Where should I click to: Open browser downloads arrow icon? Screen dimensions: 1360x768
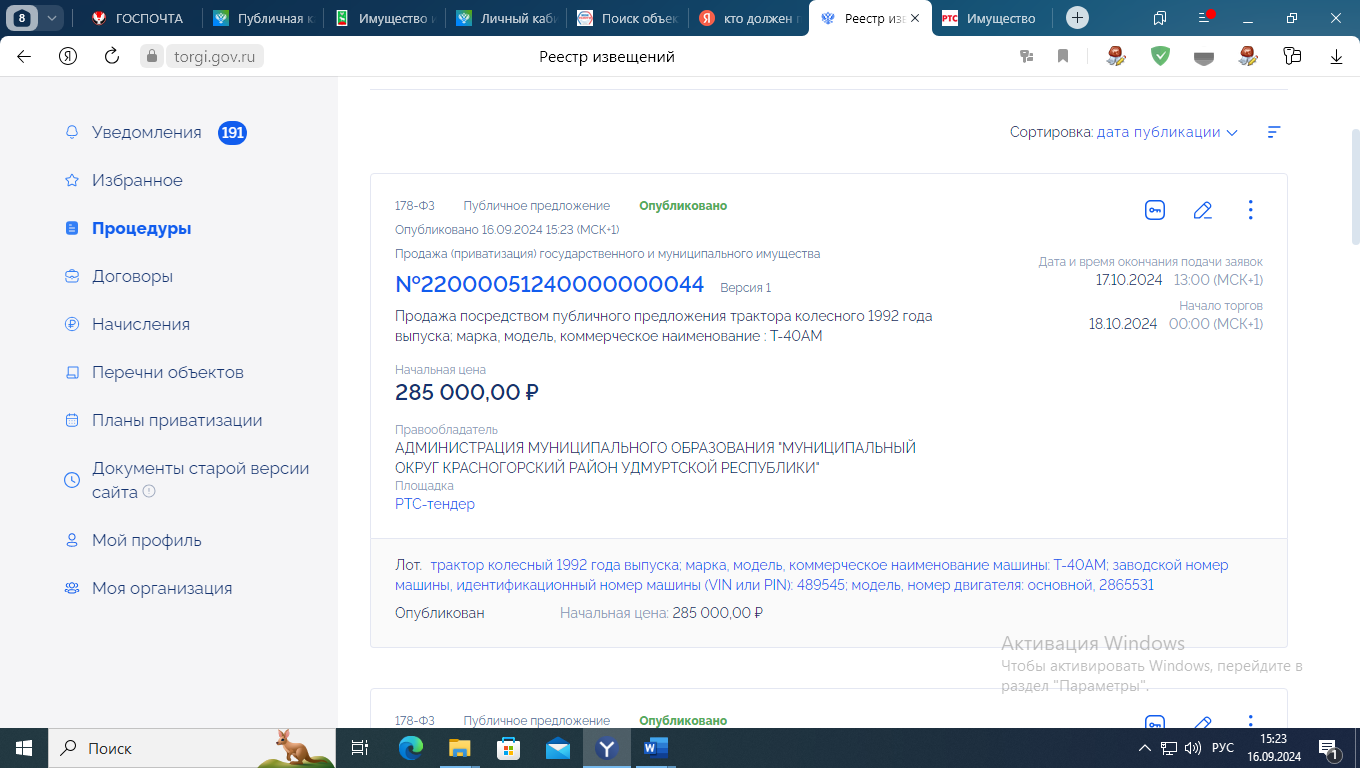pos(1336,57)
